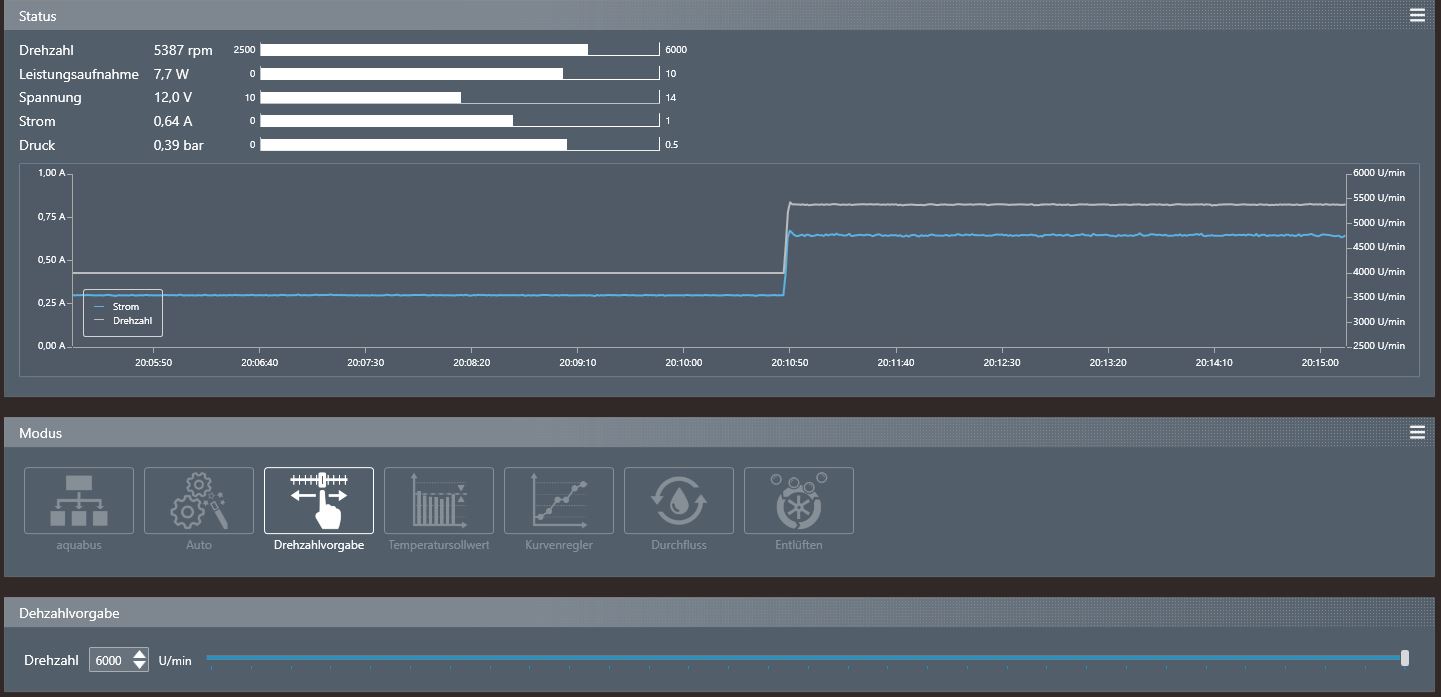Click the Status panel header title
The width and height of the screenshot is (1441, 697).
coord(38,16)
